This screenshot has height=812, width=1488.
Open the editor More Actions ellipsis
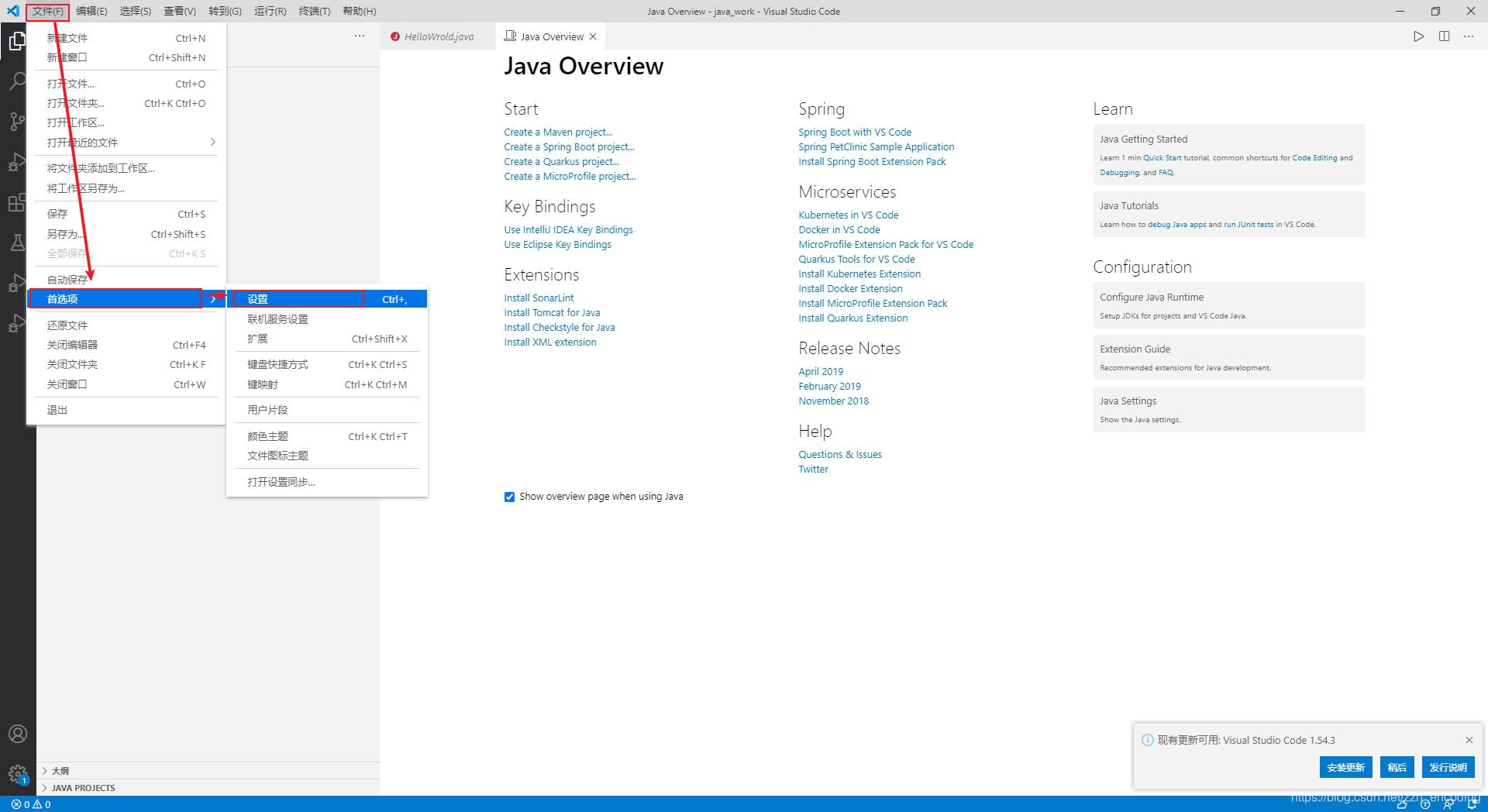click(x=1469, y=36)
